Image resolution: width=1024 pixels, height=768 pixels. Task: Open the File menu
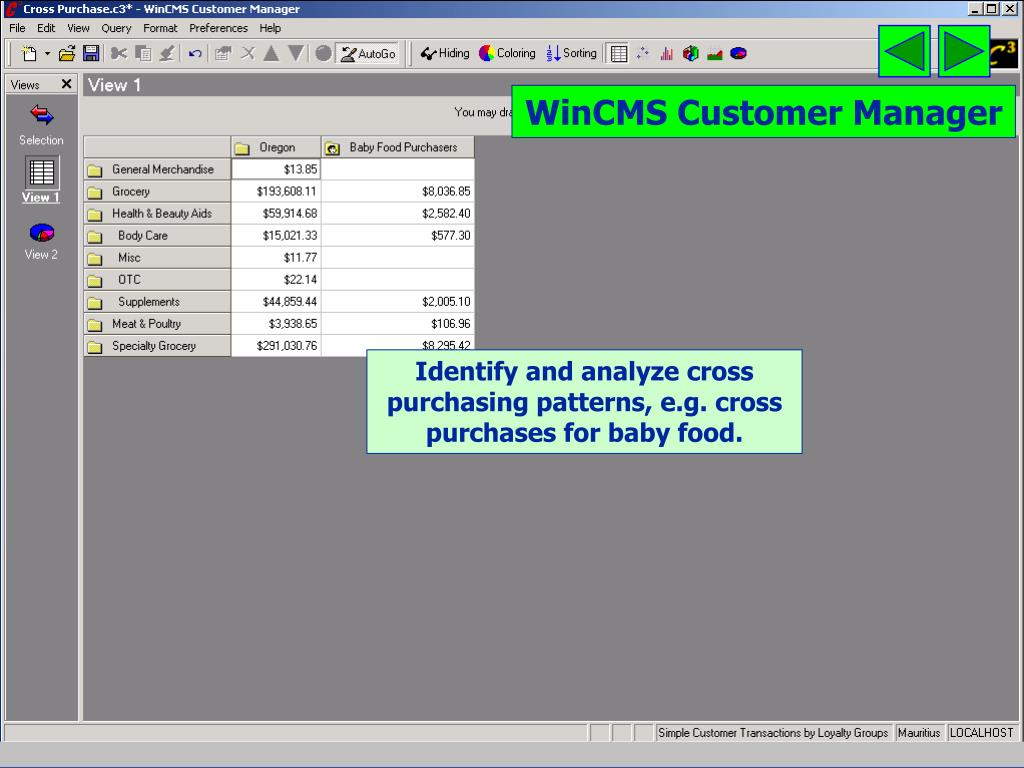tap(17, 28)
